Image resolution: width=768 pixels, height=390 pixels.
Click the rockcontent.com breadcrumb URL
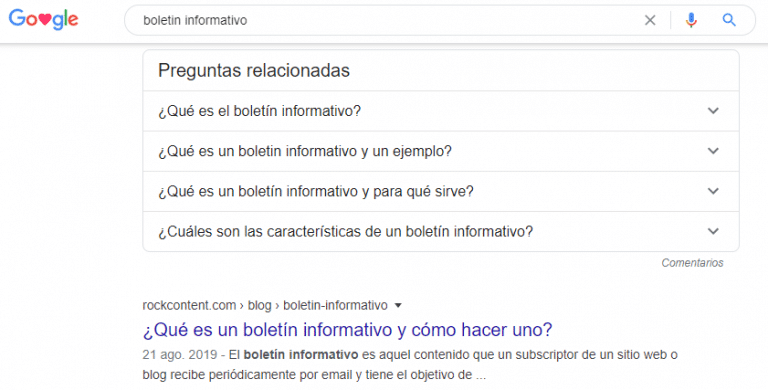(265, 306)
